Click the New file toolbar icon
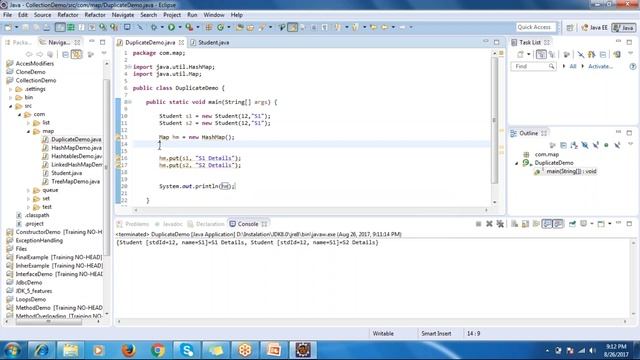Screen dimensions: 640x360 [x=8, y=27]
